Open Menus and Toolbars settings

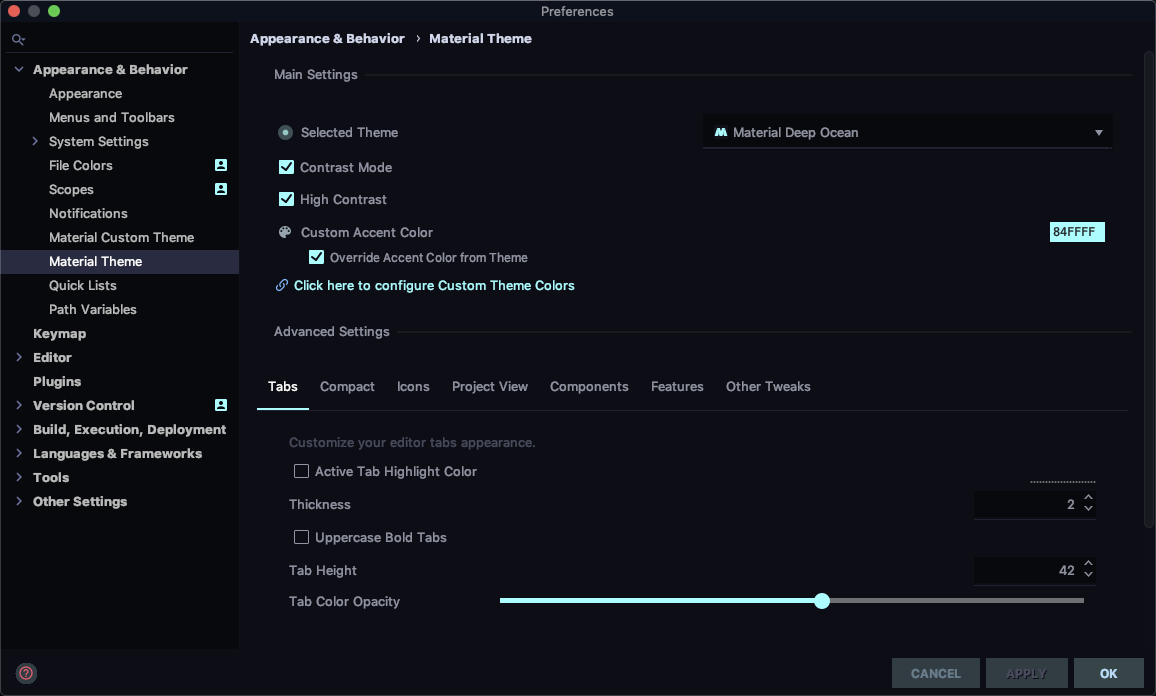(x=112, y=117)
